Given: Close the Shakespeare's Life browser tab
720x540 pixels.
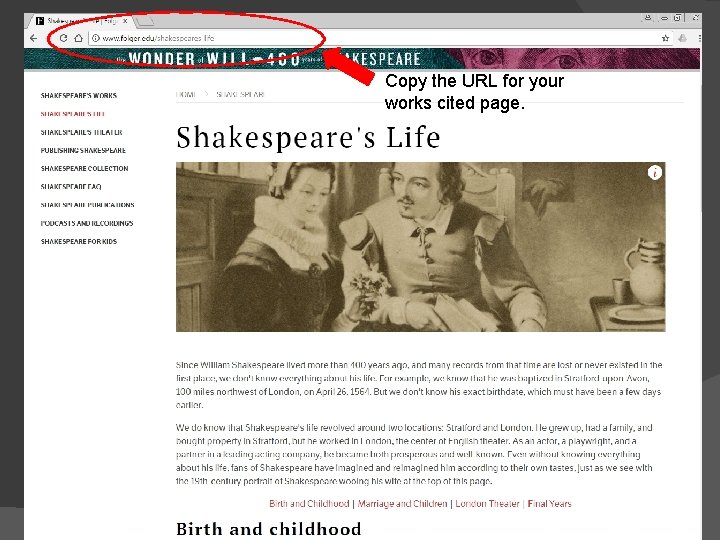Looking at the screenshot, I should click(x=125, y=21).
